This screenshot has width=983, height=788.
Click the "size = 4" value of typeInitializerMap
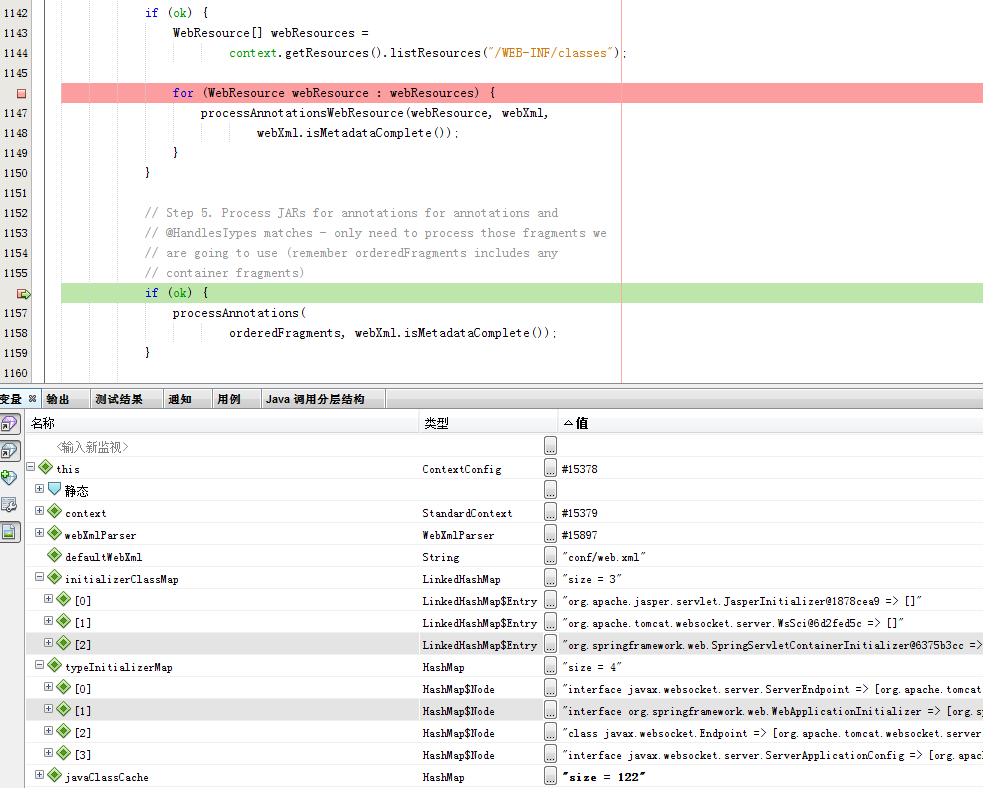click(591, 667)
